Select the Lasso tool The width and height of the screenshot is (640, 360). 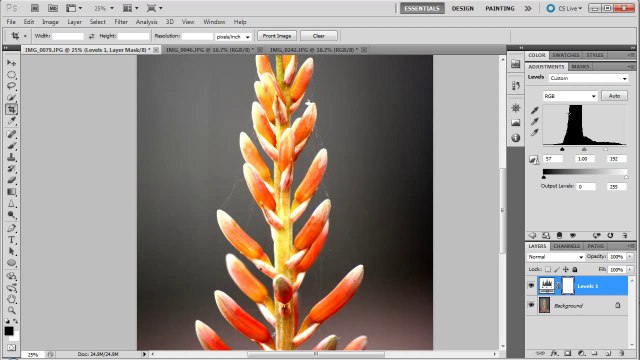(11, 86)
